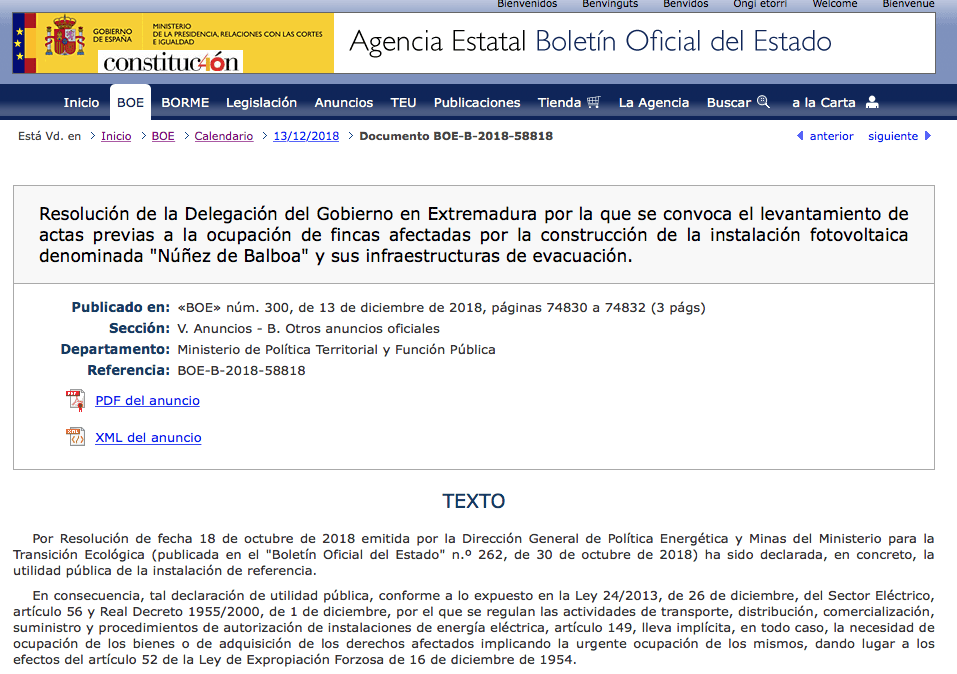The image size is (957, 674).
Task: Click the paragraph starting Por Resolución de fecha
Action: click(x=474, y=555)
